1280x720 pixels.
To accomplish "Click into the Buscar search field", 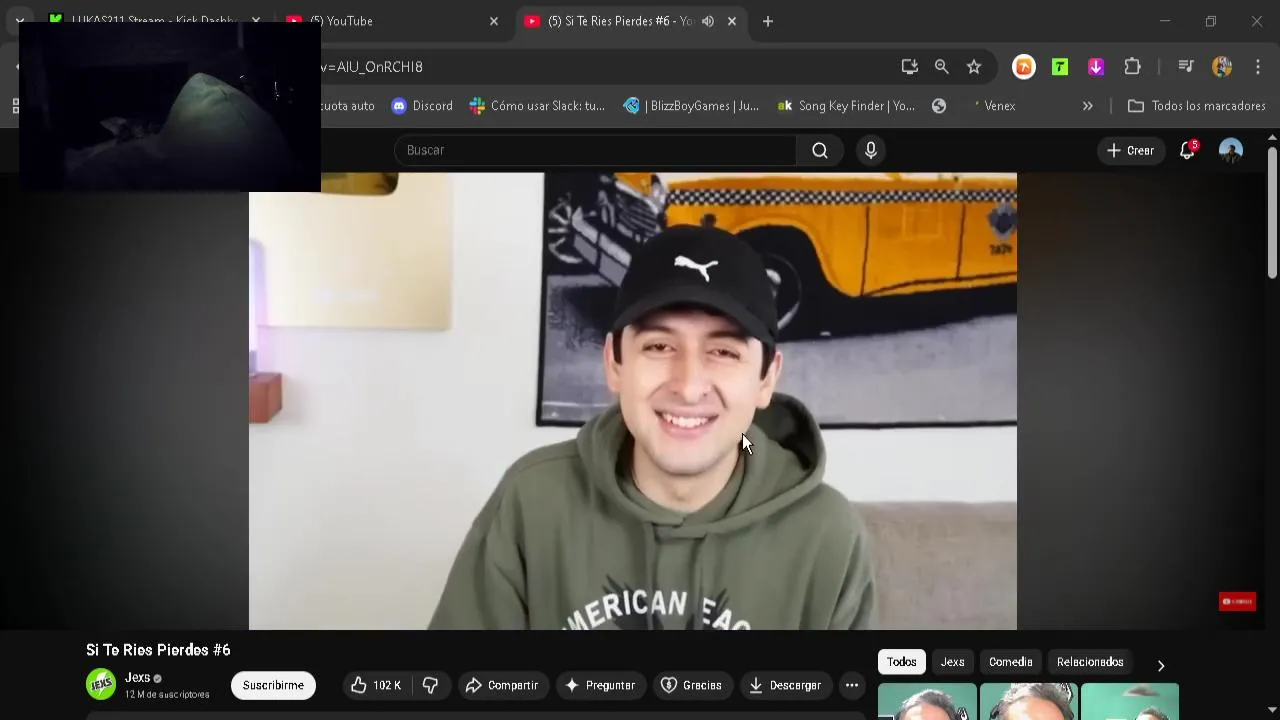I will click(x=595, y=150).
